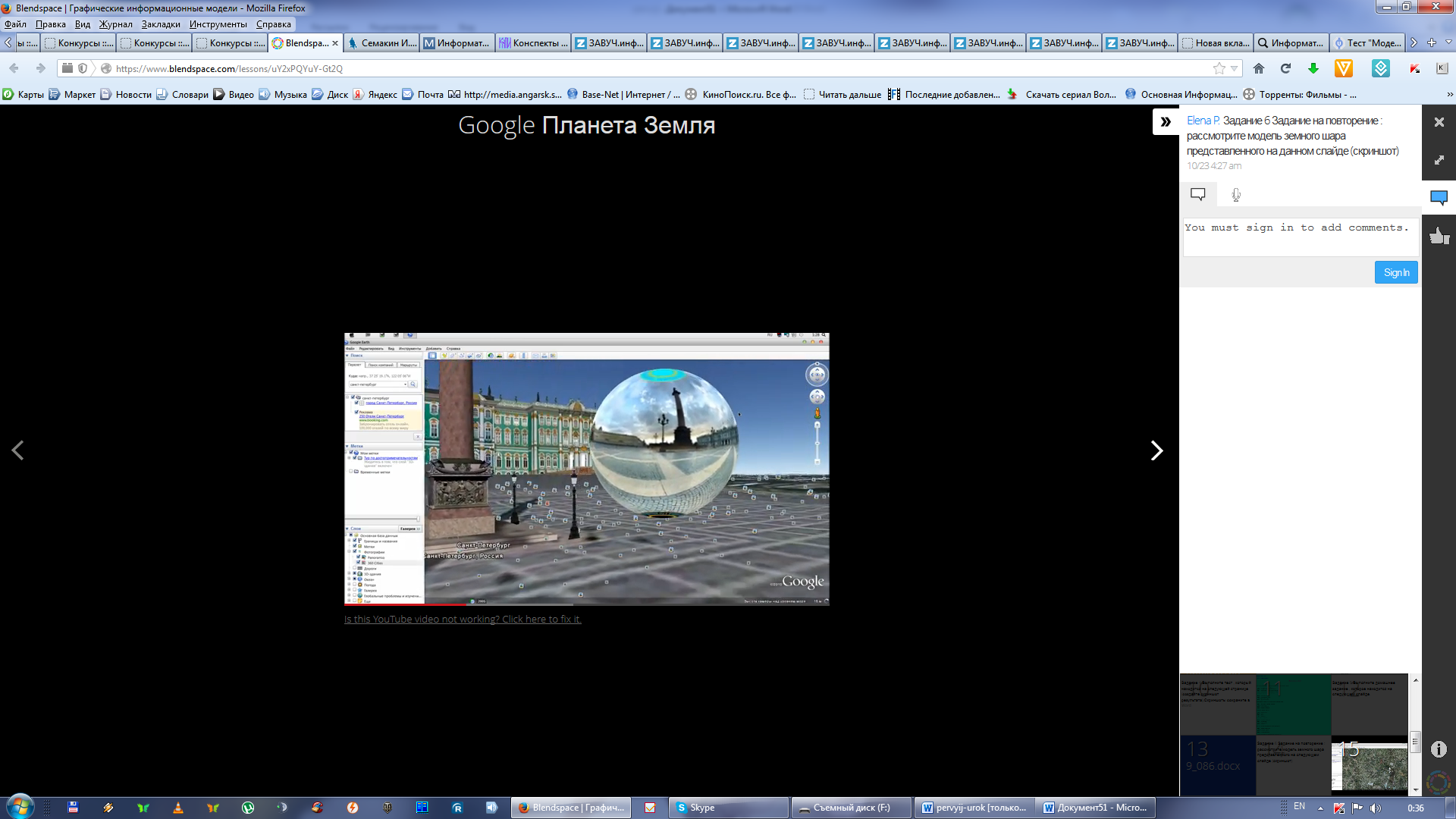Viewport: 1456px width, 819px height.
Task: Open the info icon in right sidebar
Action: [x=1439, y=749]
